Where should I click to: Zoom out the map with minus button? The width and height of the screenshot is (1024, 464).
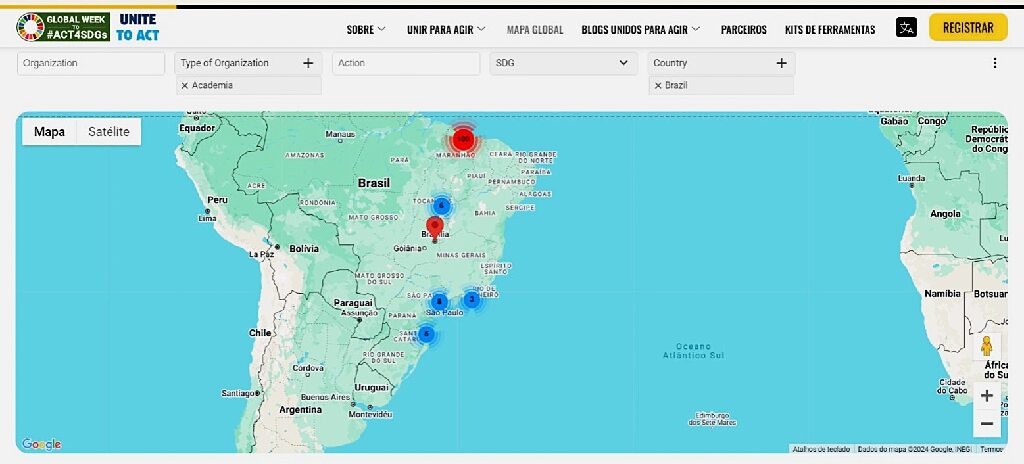987,424
